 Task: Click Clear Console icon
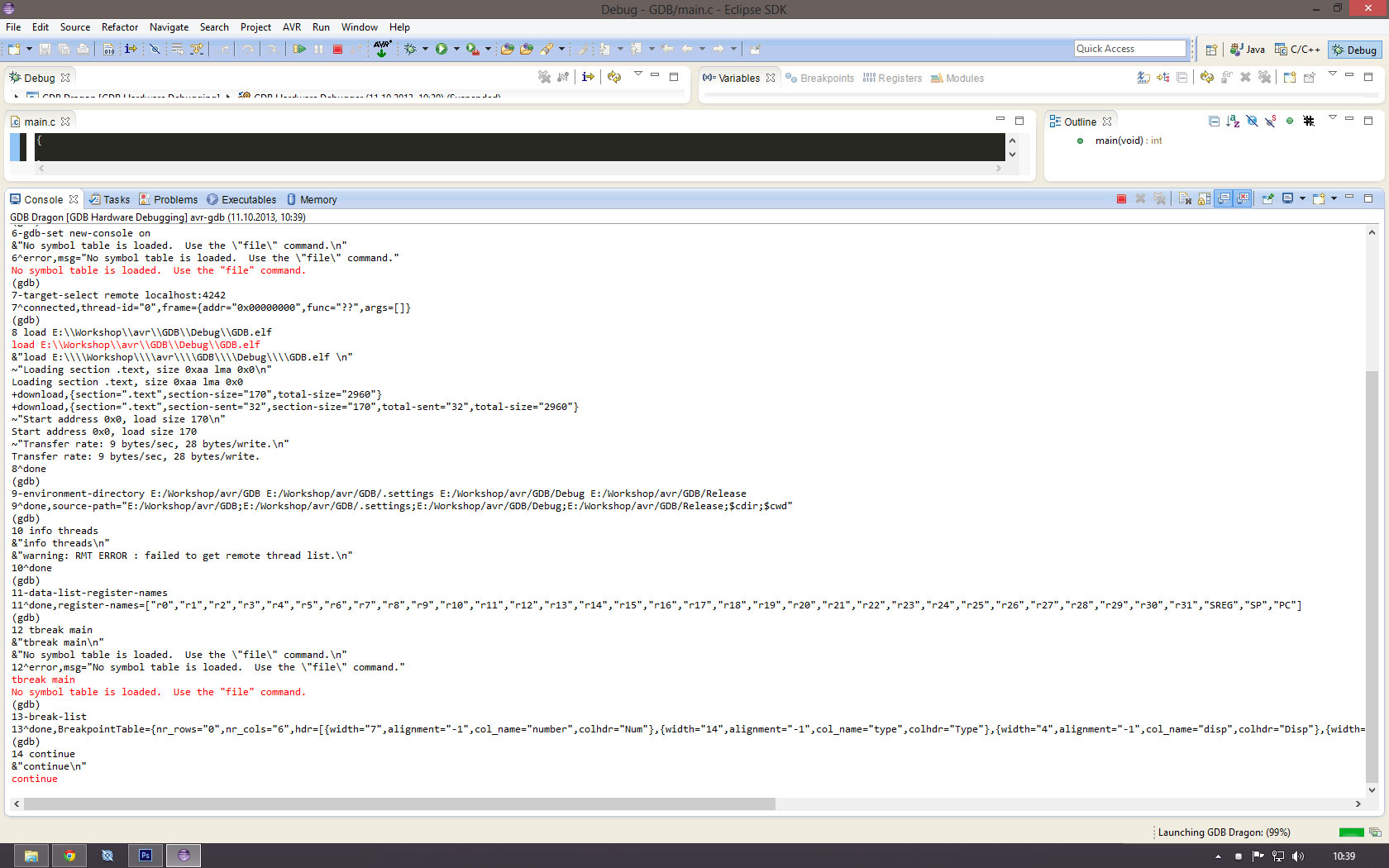pos(1185,199)
